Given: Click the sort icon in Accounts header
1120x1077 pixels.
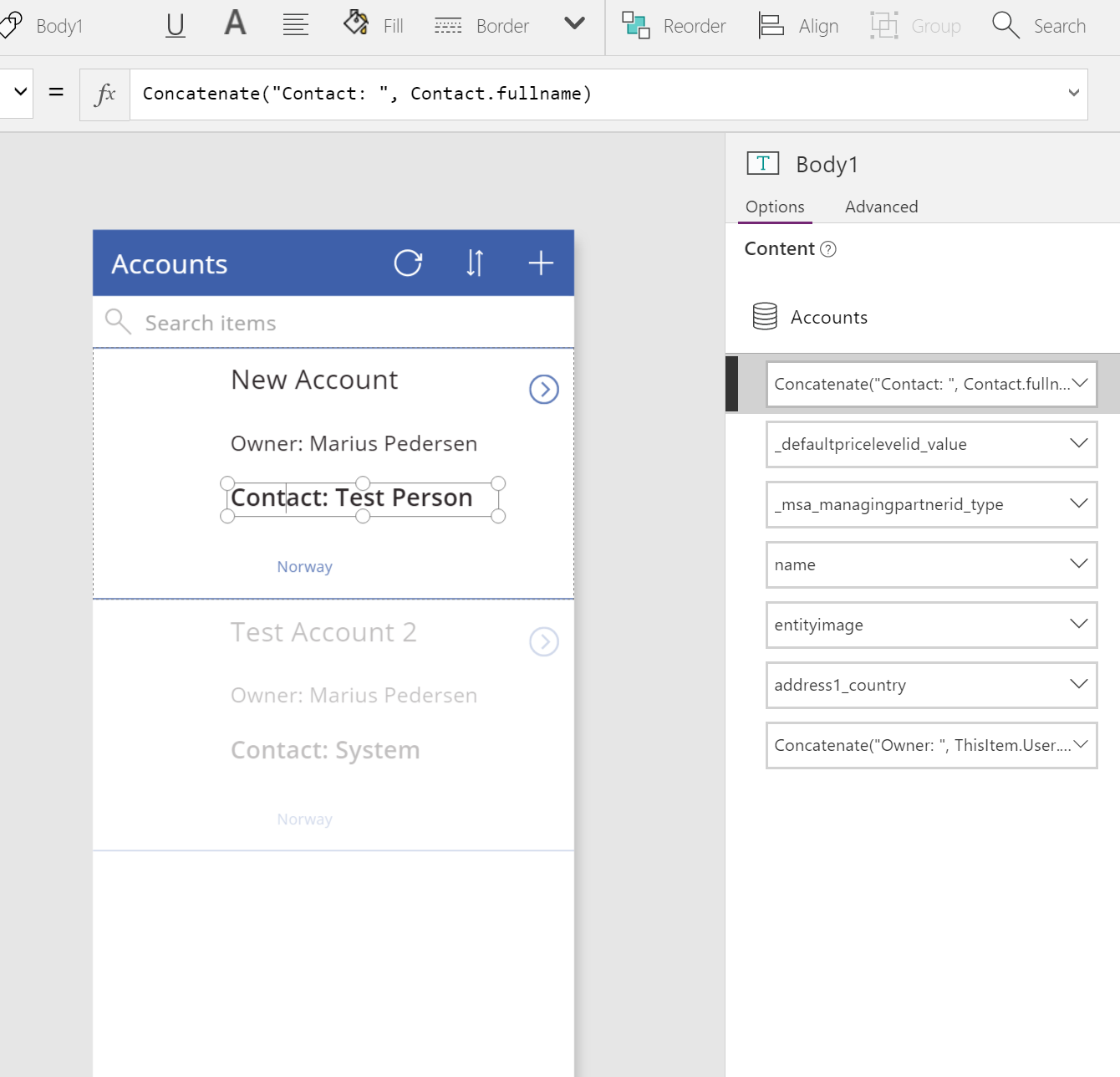Looking at the screenshot, I should coord(475,263).
